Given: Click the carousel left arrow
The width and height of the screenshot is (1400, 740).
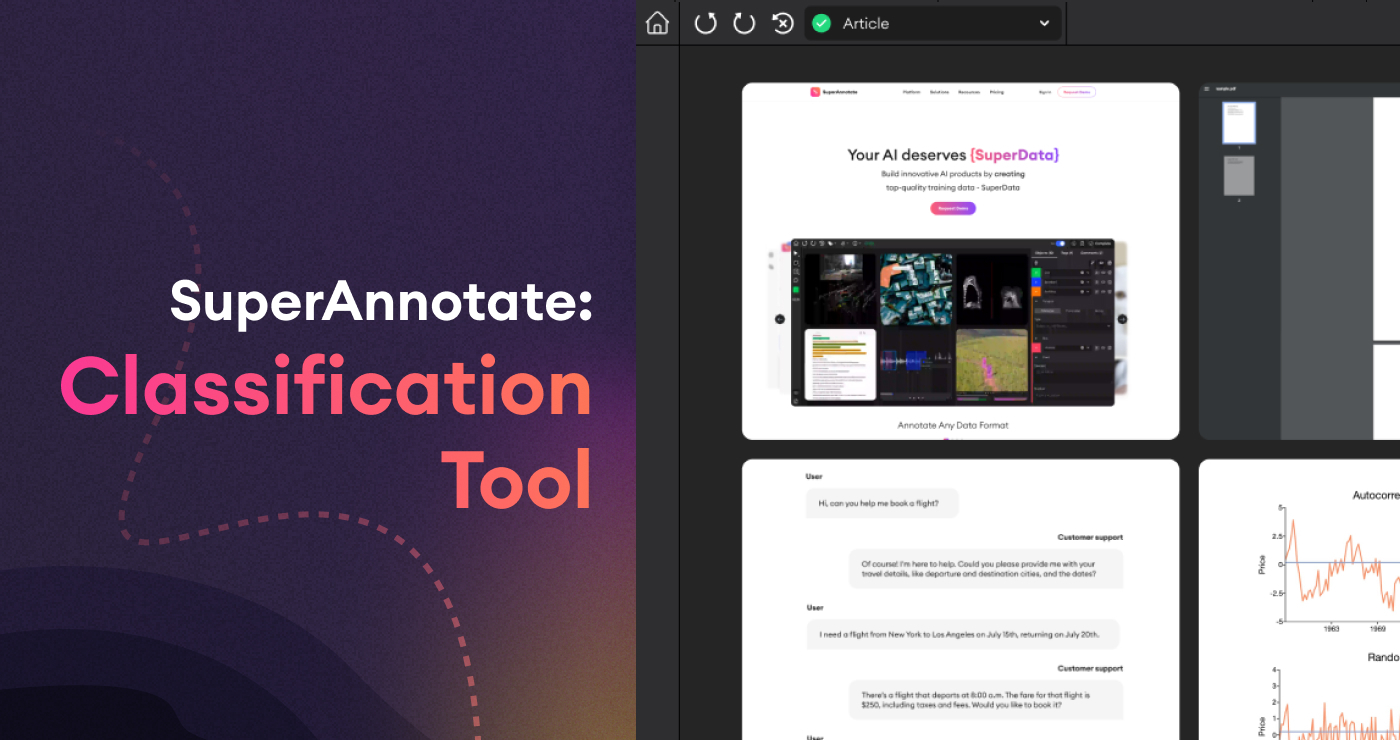Looking at the screenshot, I should [781, 319].
